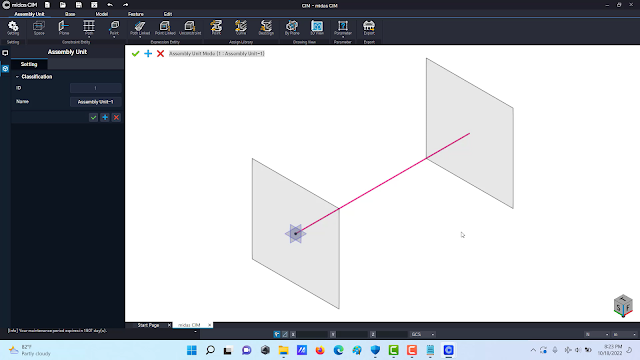Open Firefox from taskbar
The image size is (640, 360).
320,350
